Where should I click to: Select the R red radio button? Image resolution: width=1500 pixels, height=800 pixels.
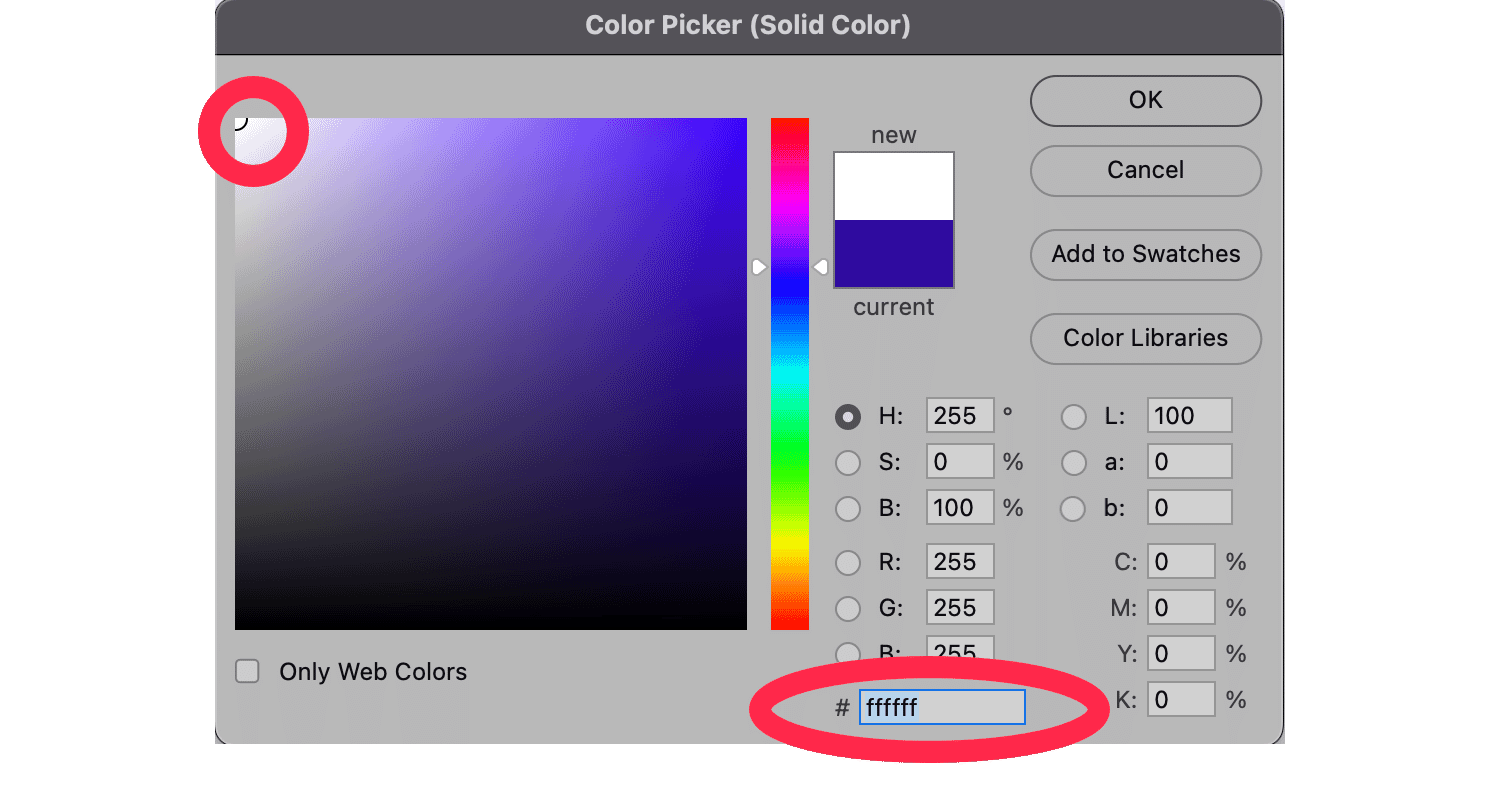pyautogui.click(x=848, y=563)
